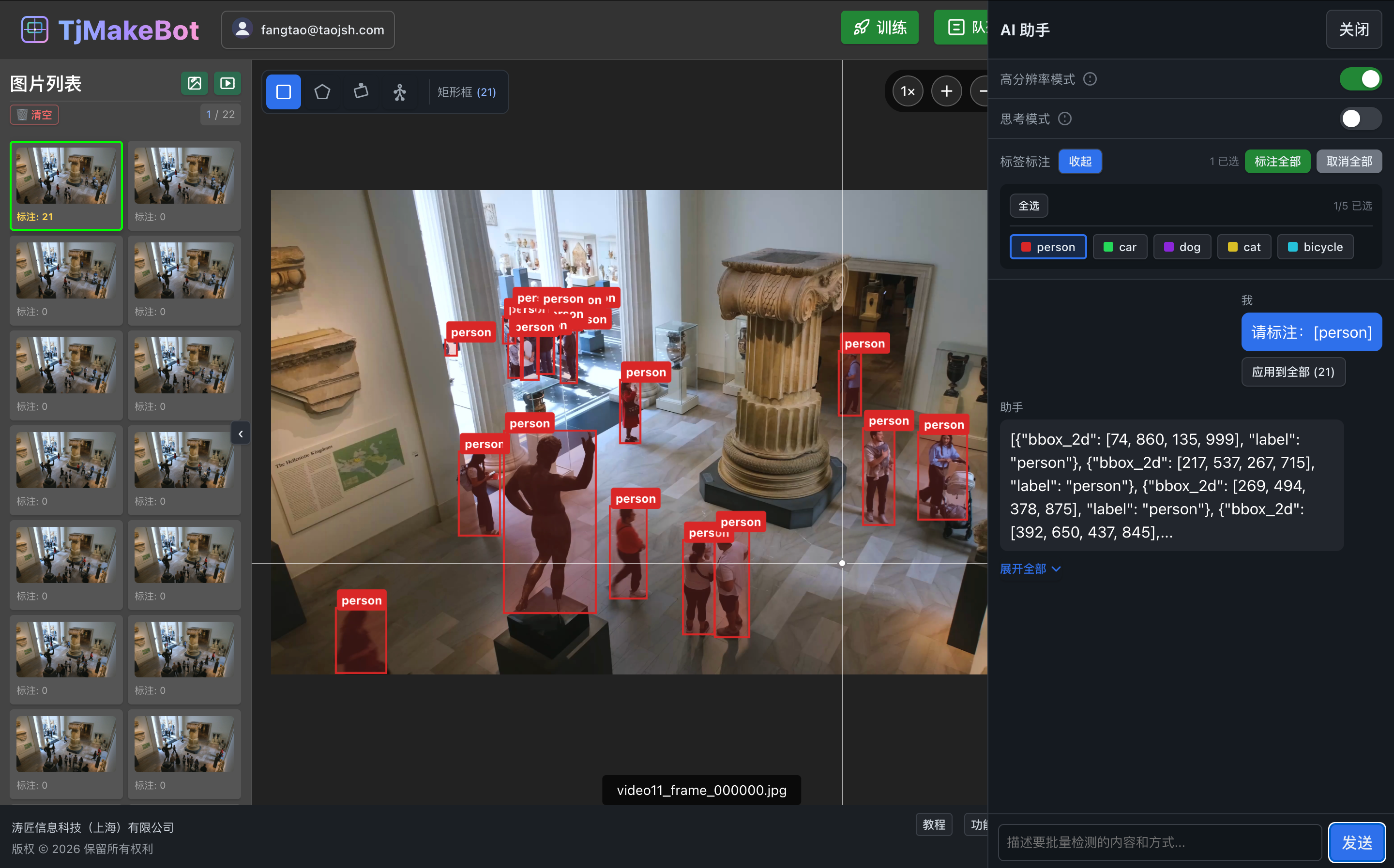Select the polygon annotation tool

pos(322,92)
